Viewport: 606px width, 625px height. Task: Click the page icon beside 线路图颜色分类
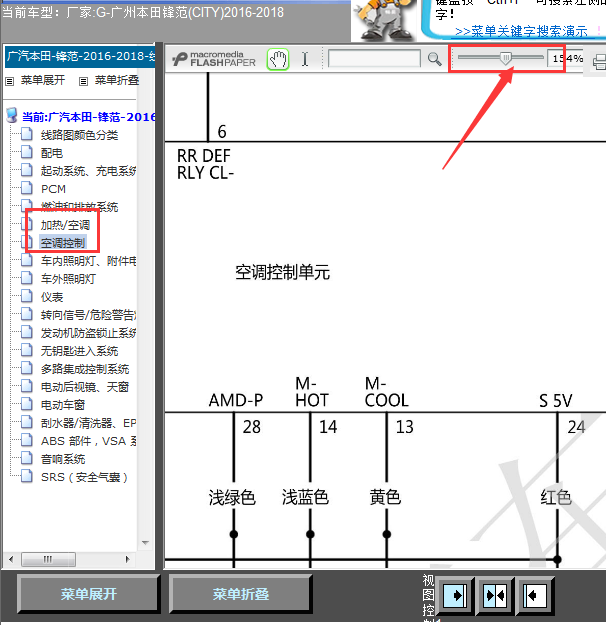27,134
